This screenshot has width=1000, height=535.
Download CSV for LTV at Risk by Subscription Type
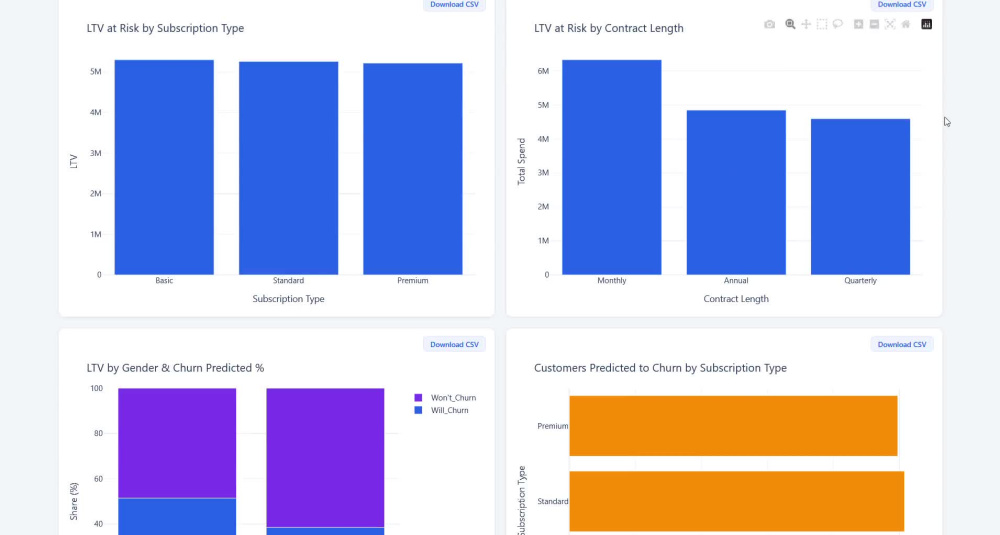[x=454, y=4]
